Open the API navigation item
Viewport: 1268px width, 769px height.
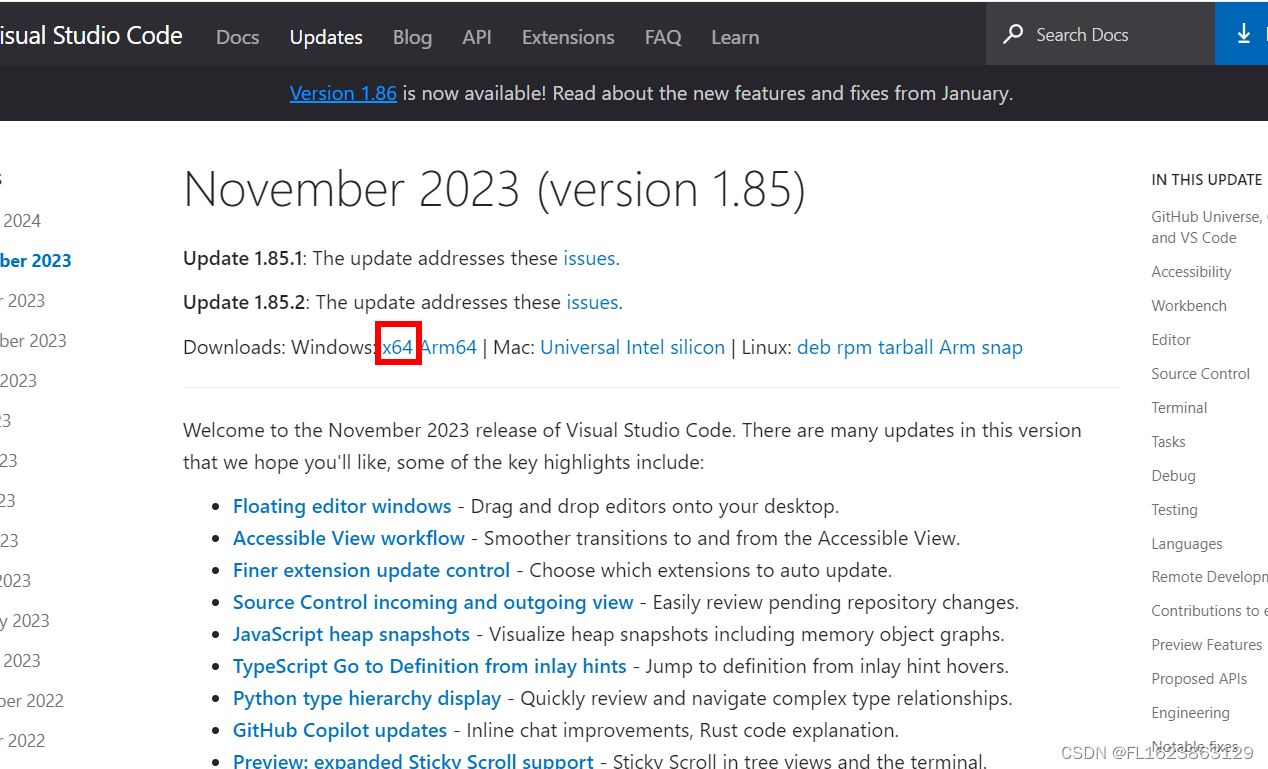coord(477,37)
